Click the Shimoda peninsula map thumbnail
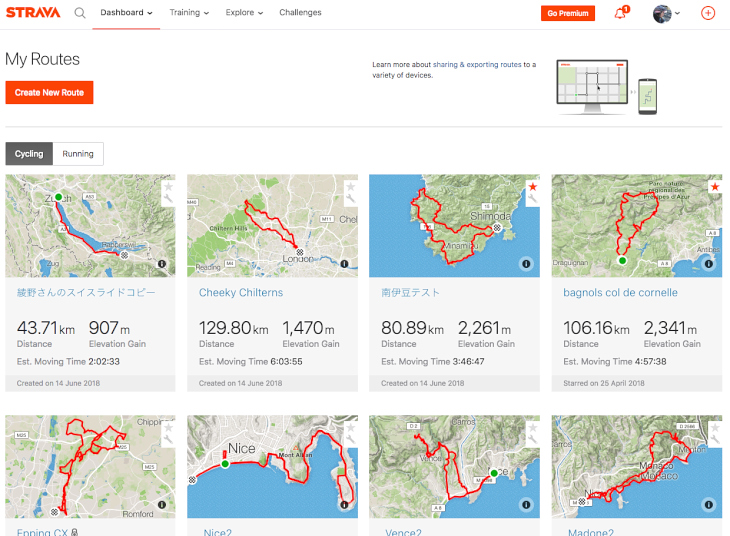The height and width of the screenshot is (536, 730). point(454,226)
